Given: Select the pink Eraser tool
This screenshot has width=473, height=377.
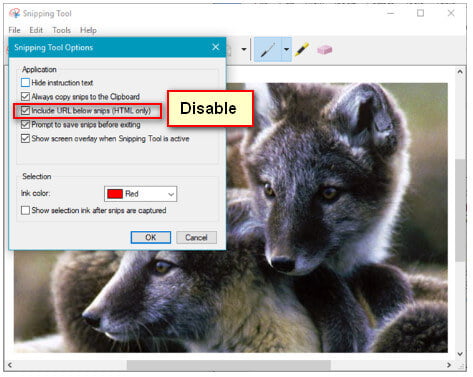Looking at the screenshot, I should (x=324, y=50).
